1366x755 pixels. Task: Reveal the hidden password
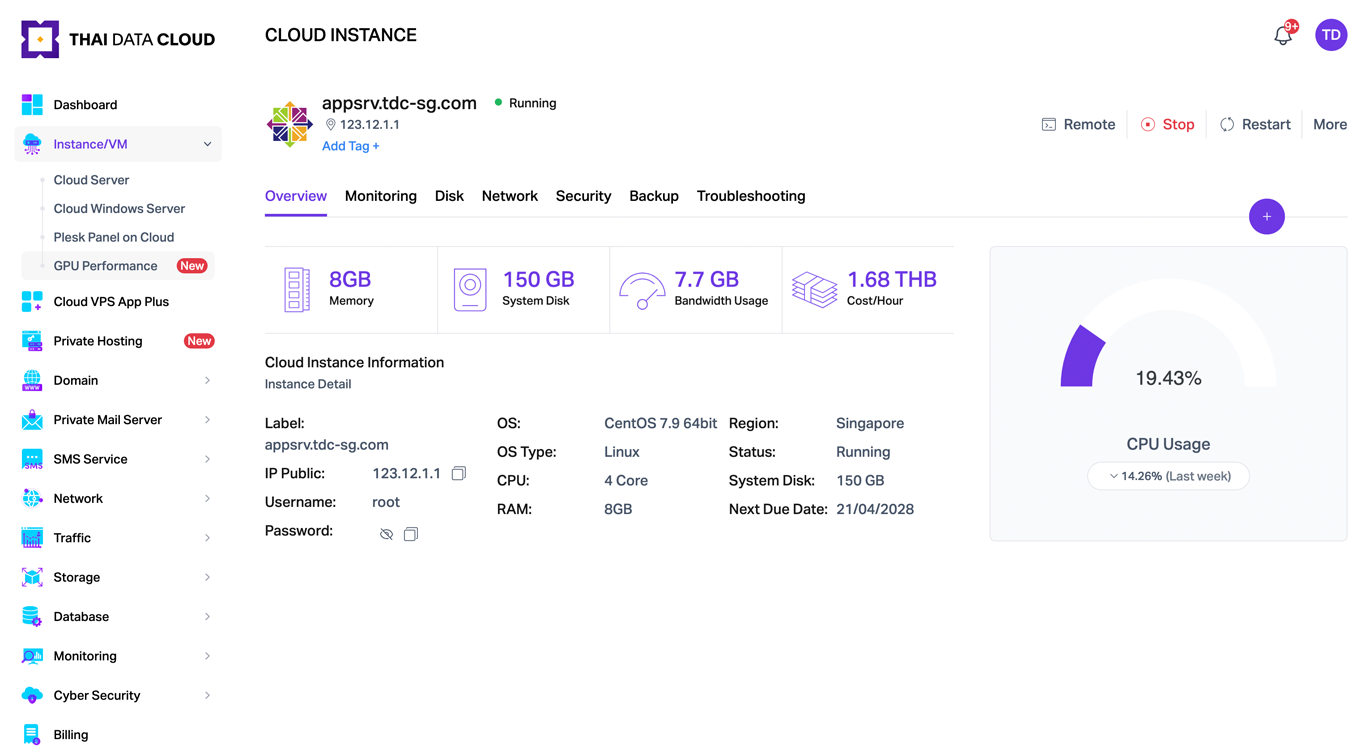pyautogui.click(x=386, y=534)
